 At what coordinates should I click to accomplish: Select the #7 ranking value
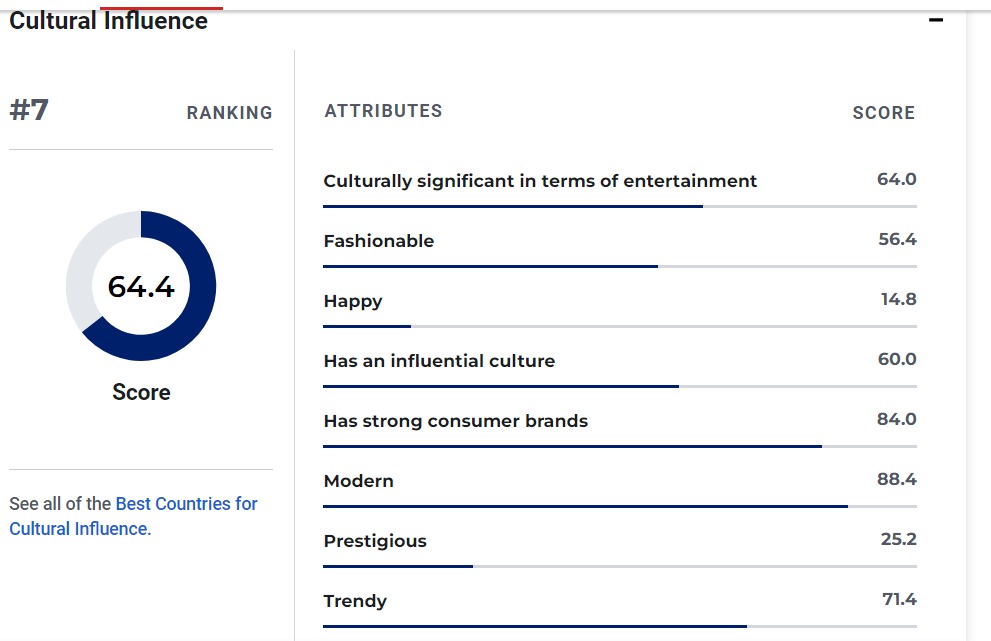coord(29,110)
